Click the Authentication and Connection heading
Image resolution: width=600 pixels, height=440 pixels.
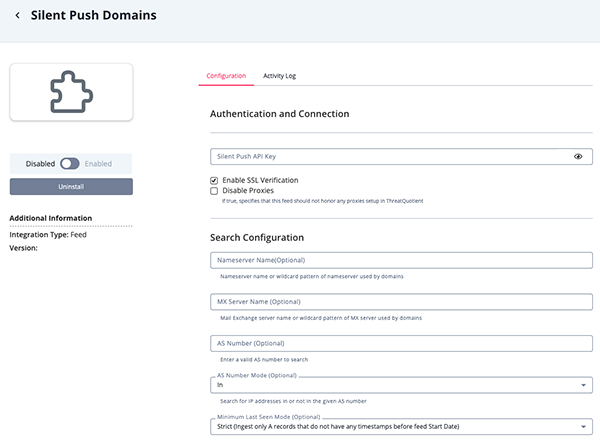pos(280,114)
